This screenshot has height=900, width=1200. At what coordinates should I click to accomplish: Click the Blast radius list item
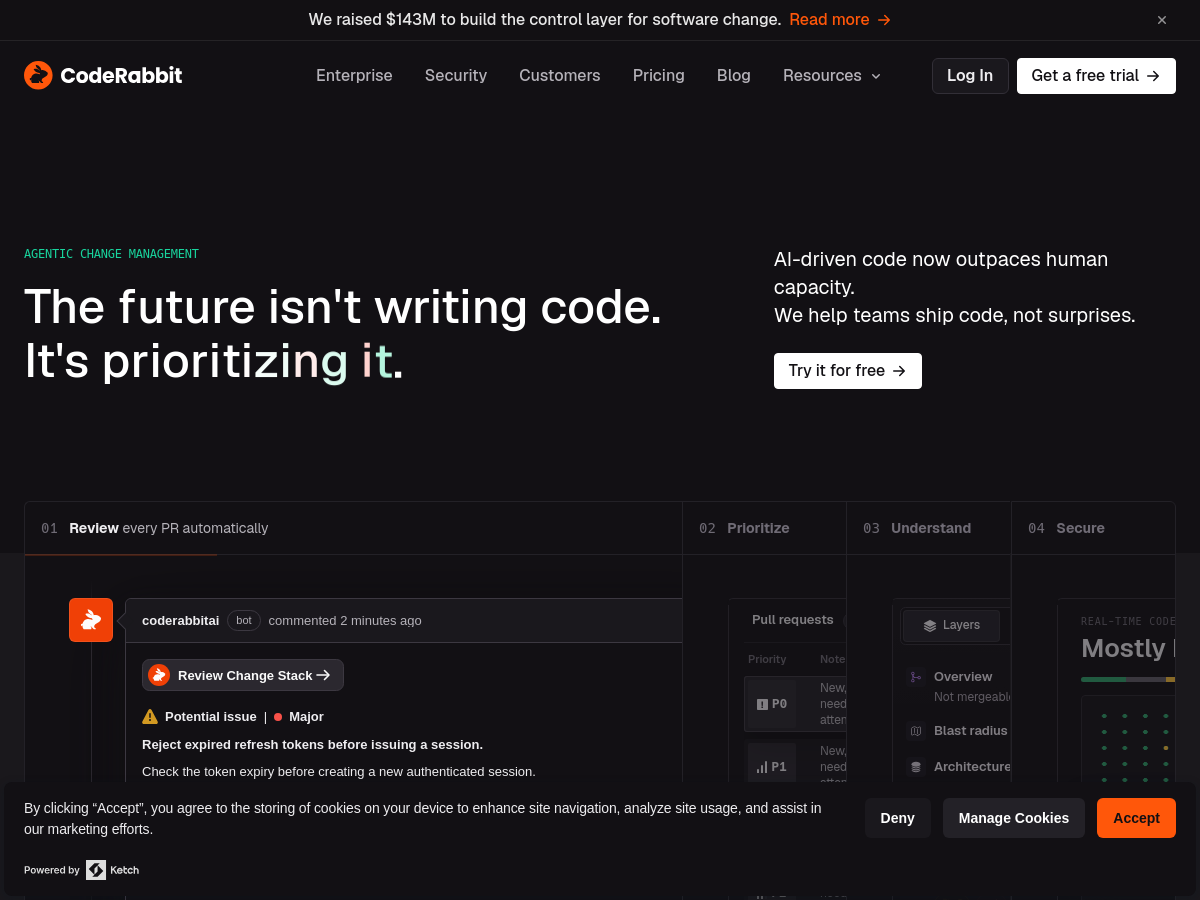(x=958, y=731)
